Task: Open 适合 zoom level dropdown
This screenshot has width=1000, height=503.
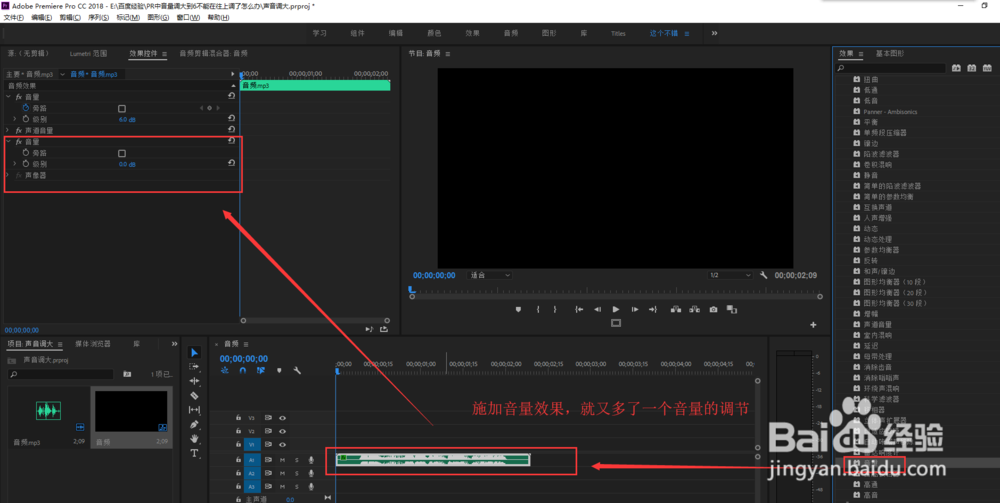Action: pyautogui.click(x=490, y=275)
